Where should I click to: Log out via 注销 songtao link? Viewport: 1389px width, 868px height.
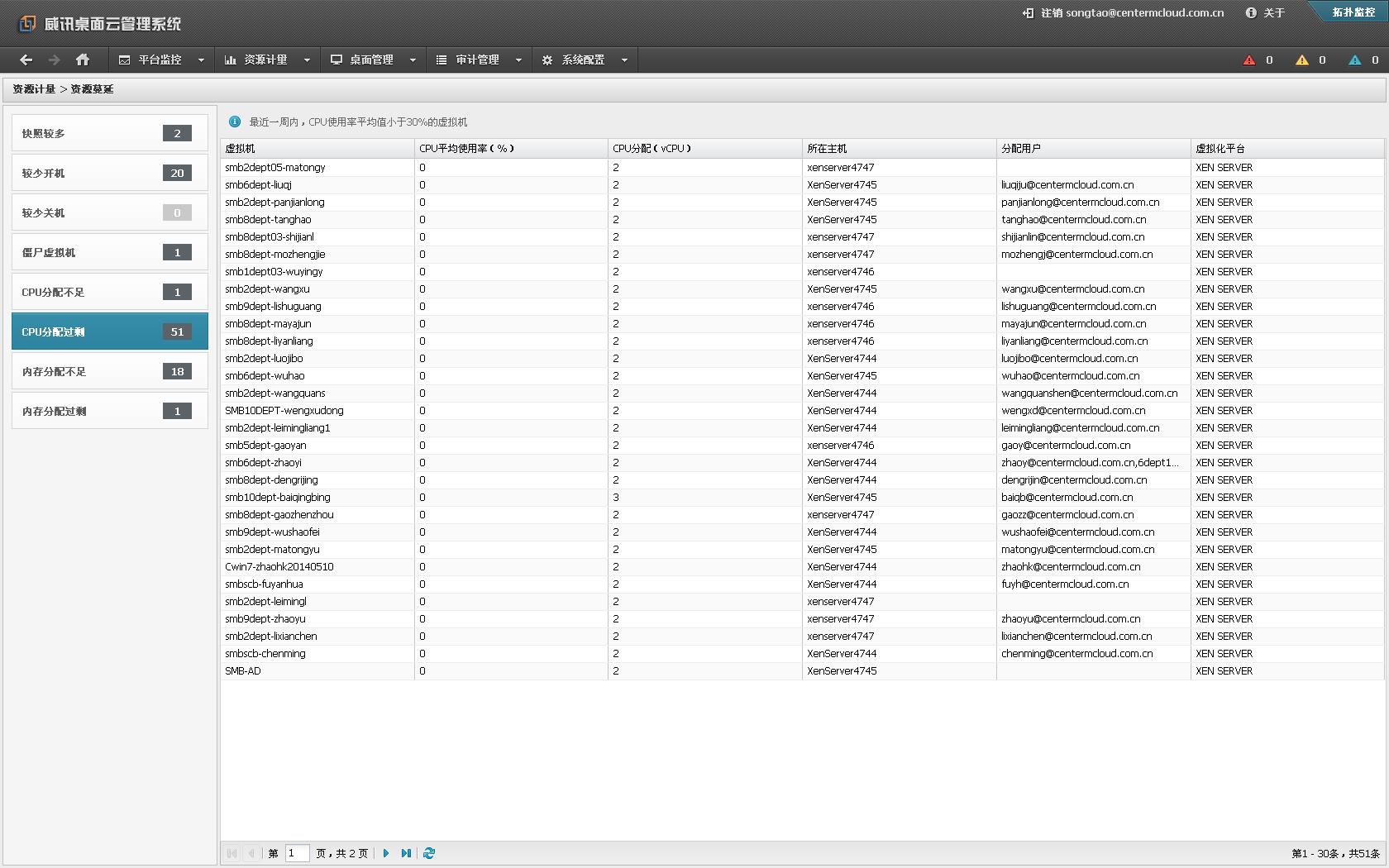(x=1123, y=12)
